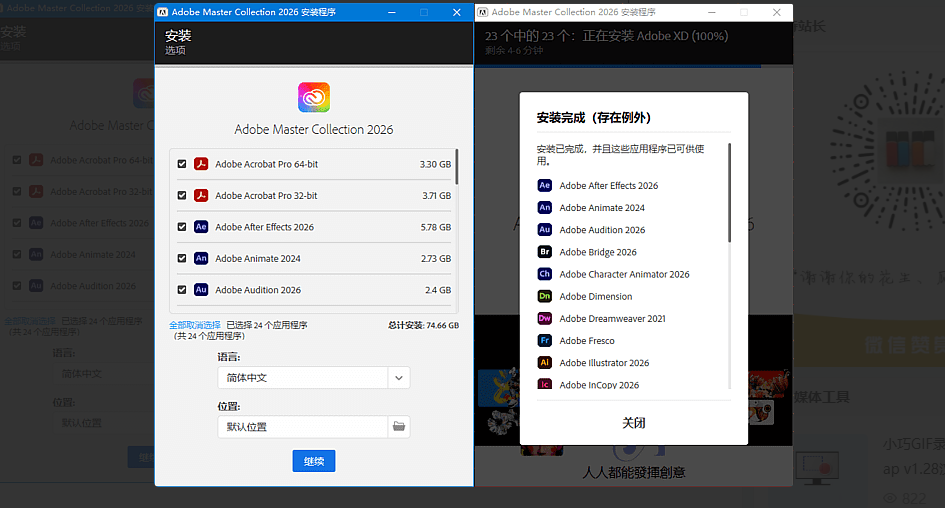
Task: Click the Adobe Animate 2024 icon in installer list
Action: coord(200,258)
